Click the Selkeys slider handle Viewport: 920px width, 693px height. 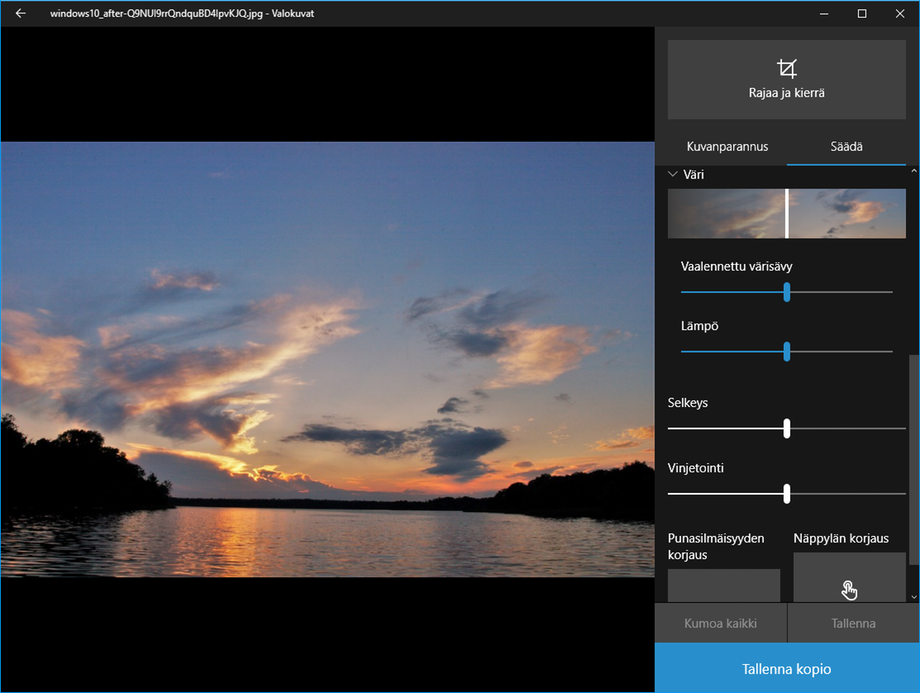pyautogui.click(x=787, y=428)
